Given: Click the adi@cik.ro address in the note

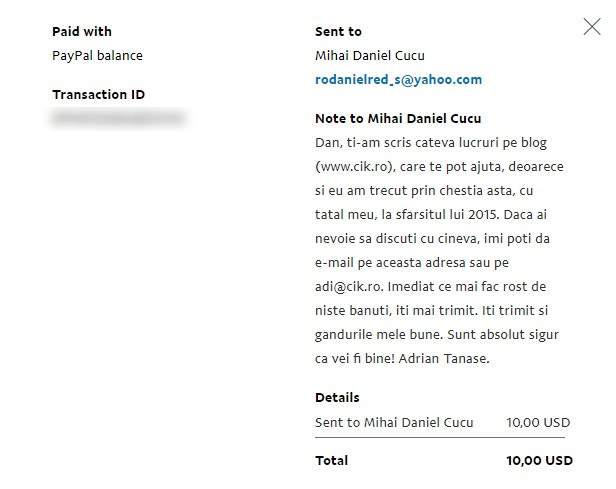Looking at the screenshot, I should pos(348,287).
